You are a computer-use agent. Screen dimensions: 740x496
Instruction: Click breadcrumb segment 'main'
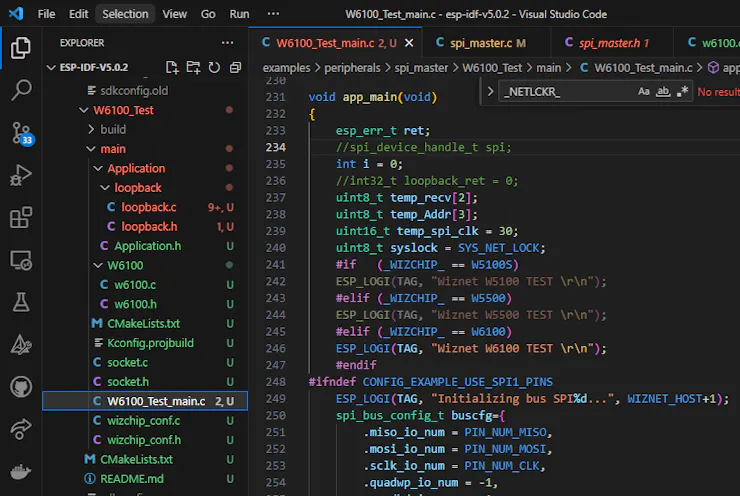click(548, 67)
